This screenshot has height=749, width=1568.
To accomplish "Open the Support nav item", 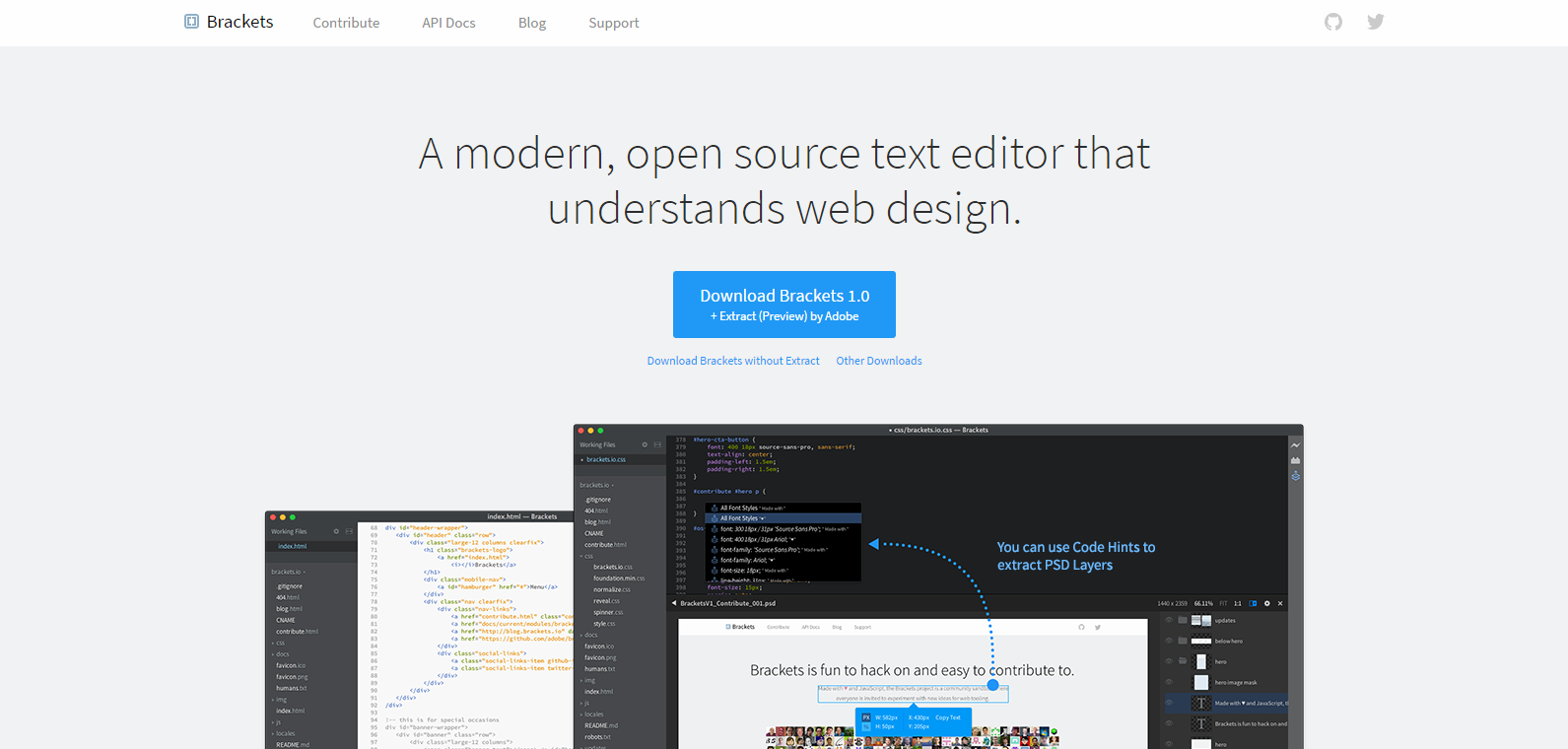I will pyautogui.click(x=614, y=23).
